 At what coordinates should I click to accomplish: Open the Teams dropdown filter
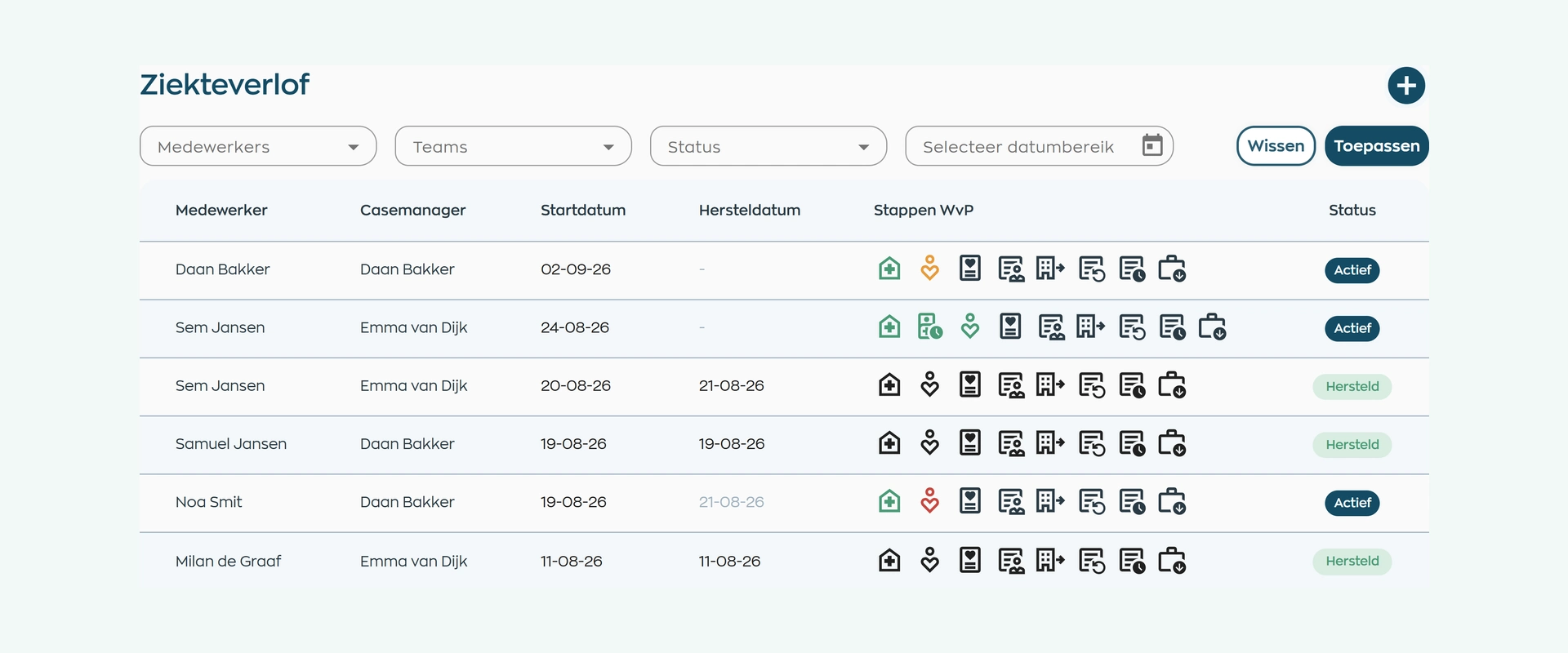coord(513,146)
